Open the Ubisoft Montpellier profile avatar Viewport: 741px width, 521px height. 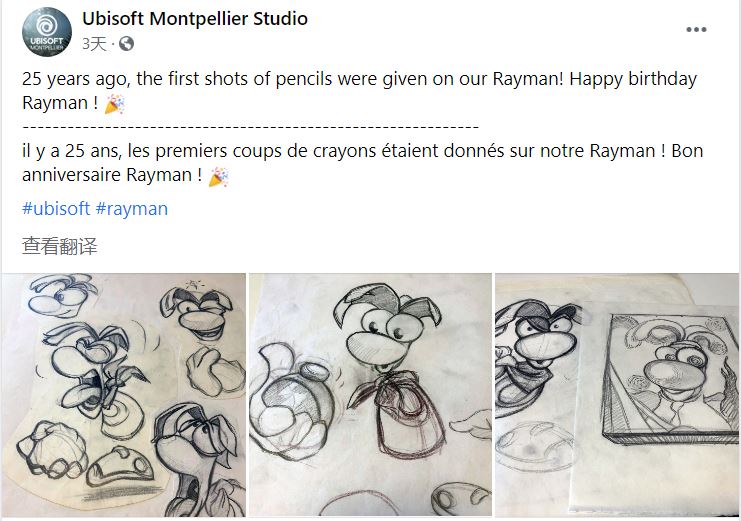click(x=47, y=32)
